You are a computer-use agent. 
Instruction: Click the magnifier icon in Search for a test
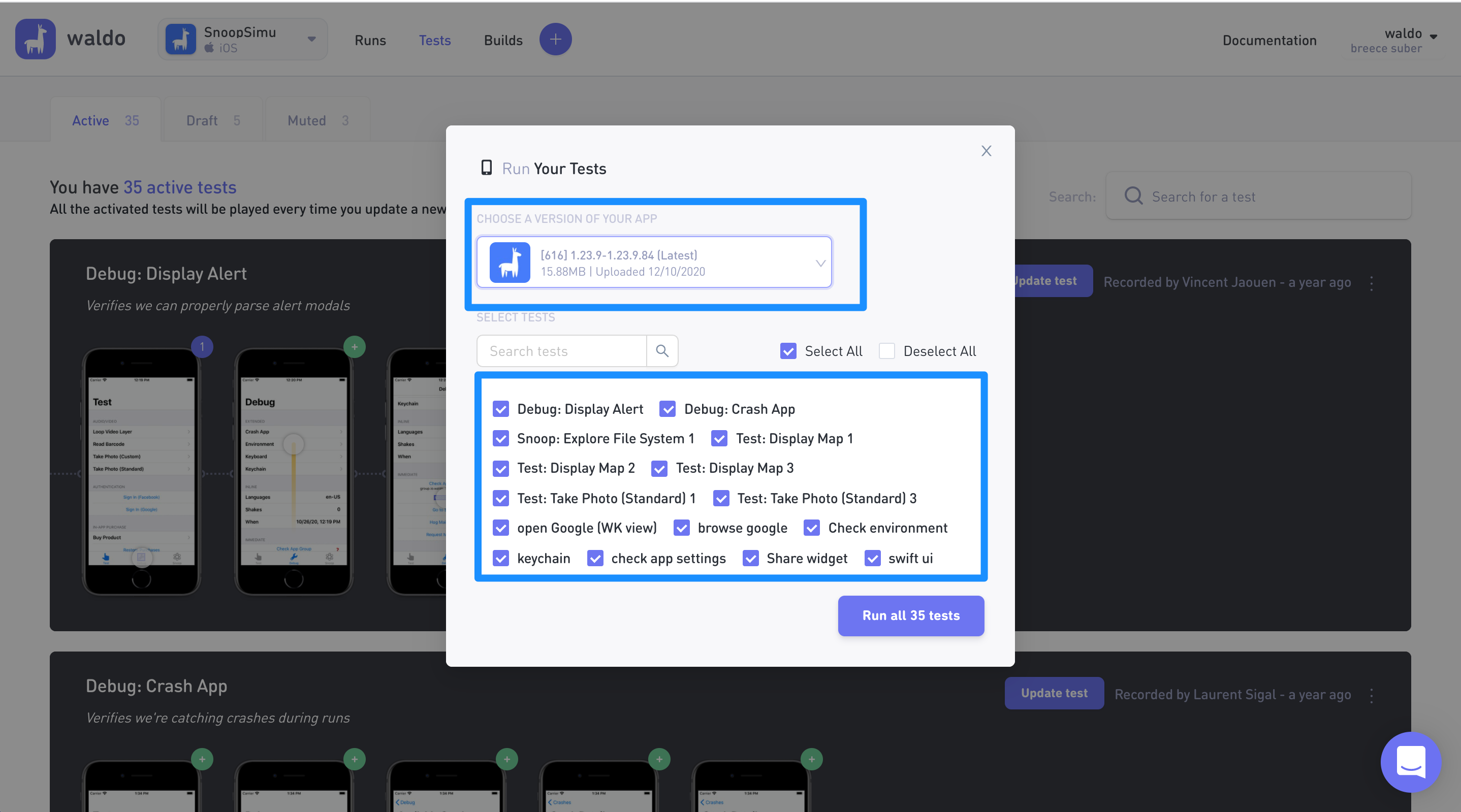point(1133,196)
